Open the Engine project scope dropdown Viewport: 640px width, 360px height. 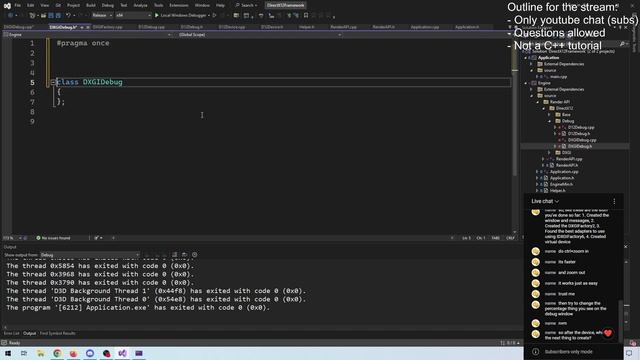click(87, 35)
